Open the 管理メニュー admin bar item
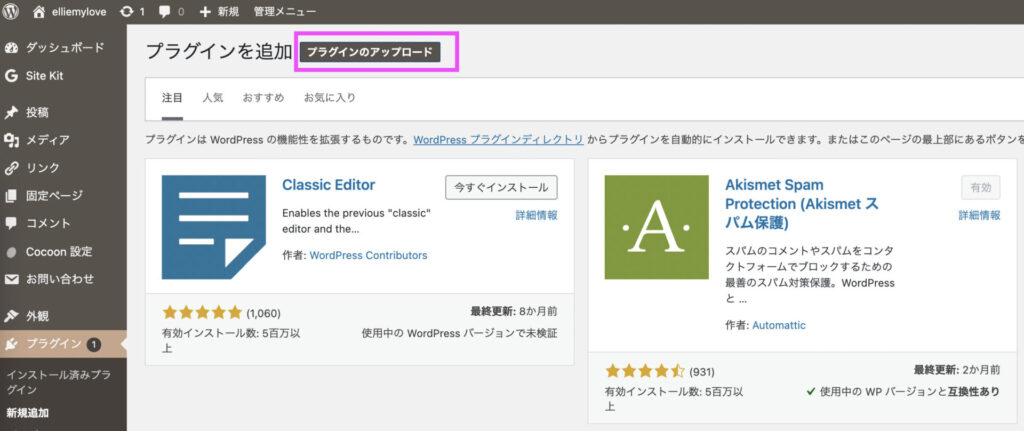The width and height of the screenshot is (1024, 431). click(285, 11)
